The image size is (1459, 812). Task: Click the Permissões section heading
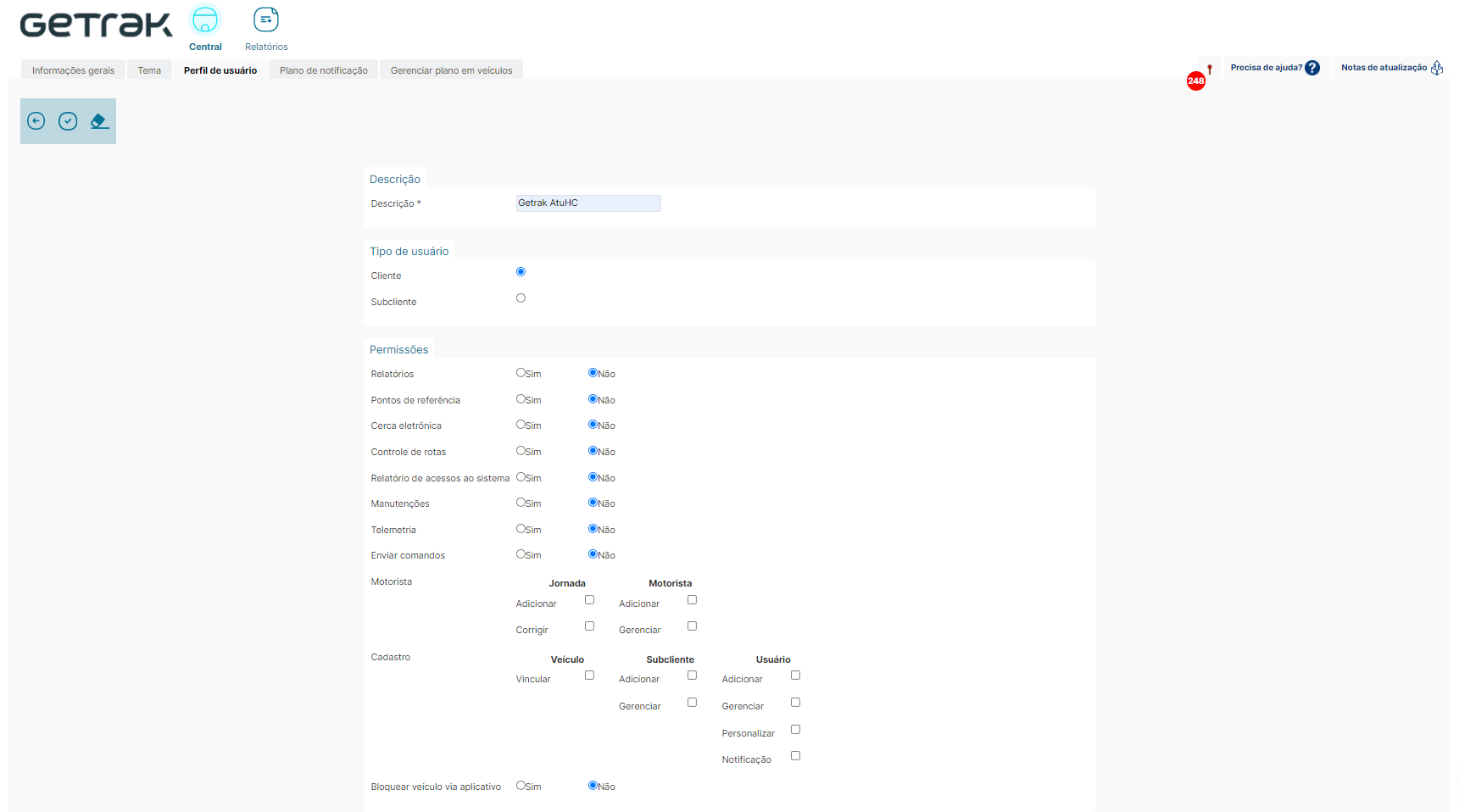click(398, 349)
